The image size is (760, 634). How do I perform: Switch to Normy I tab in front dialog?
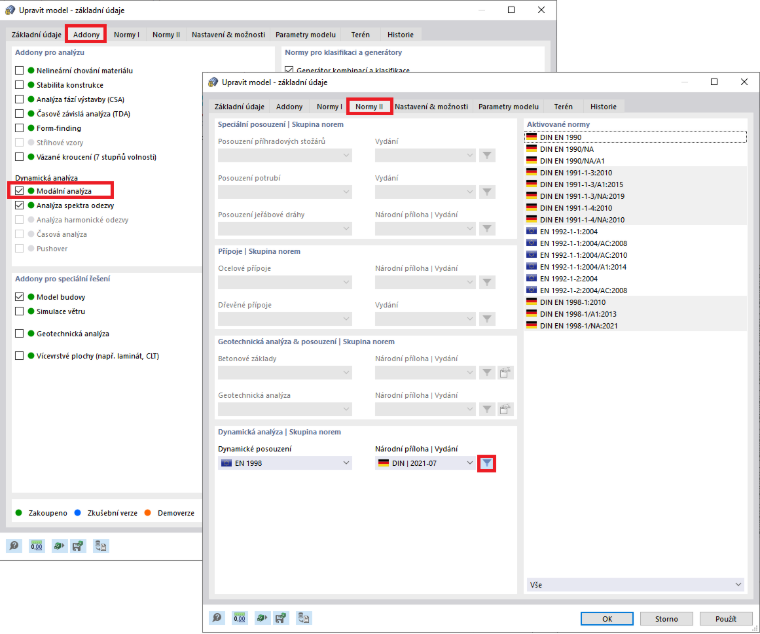coord(329,106)
